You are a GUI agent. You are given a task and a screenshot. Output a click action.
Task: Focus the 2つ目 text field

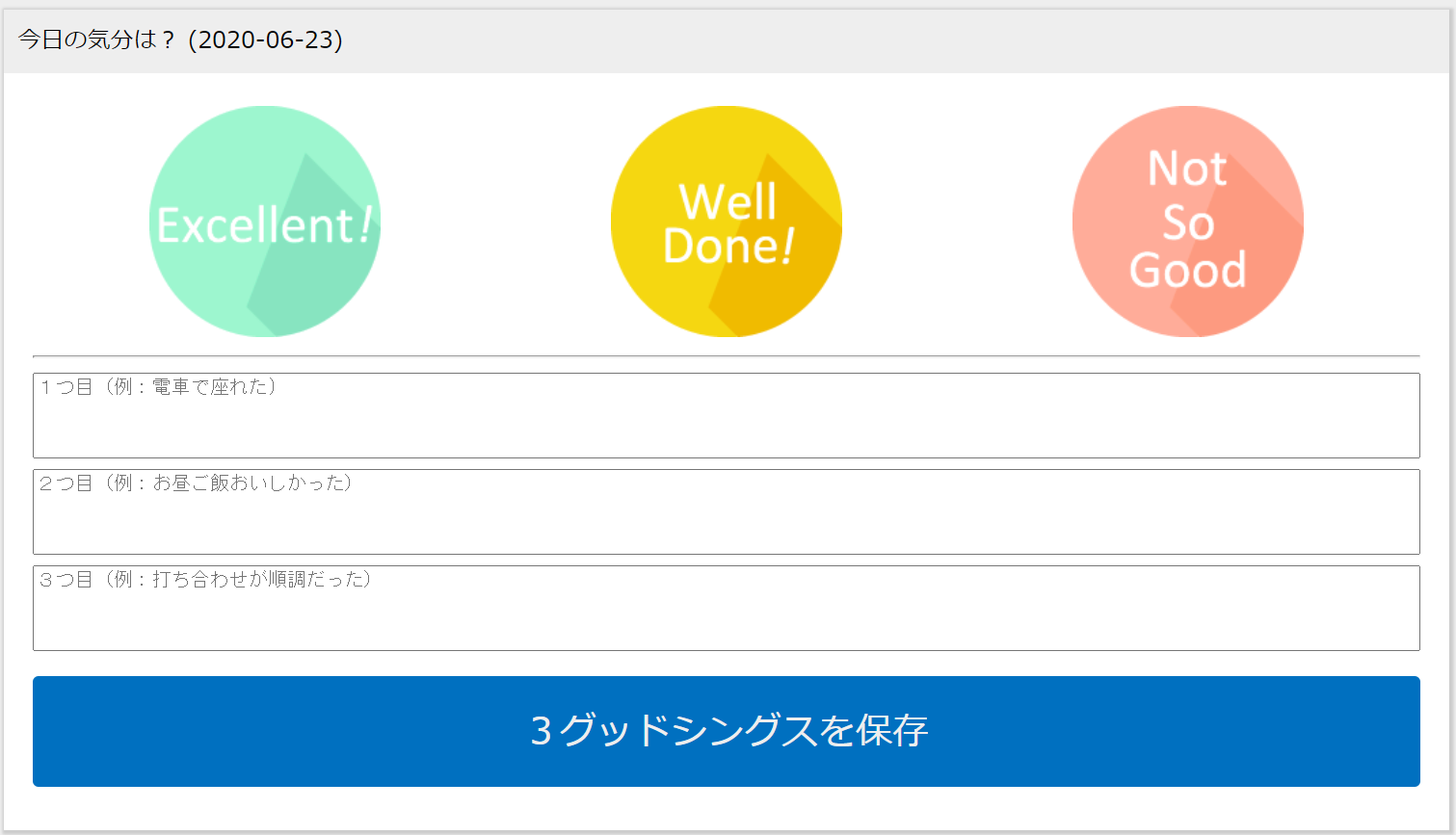[726, 511]
